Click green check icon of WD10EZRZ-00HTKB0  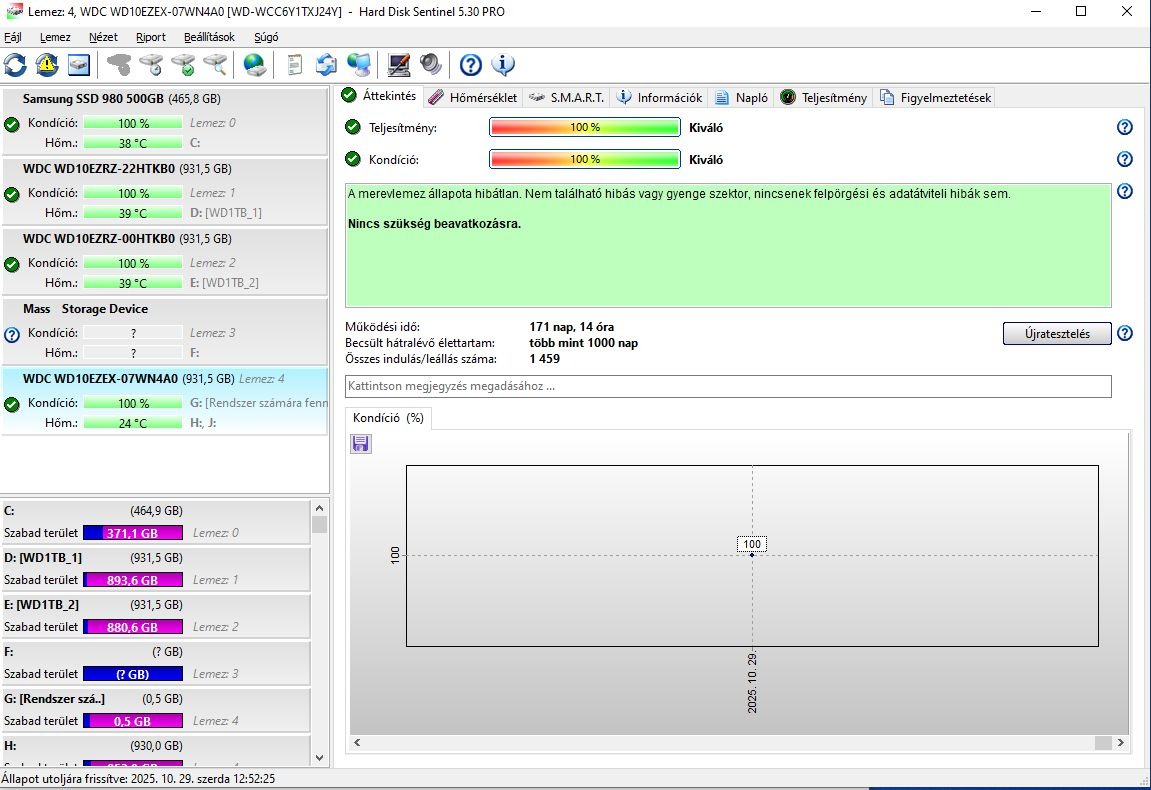pyautogui.click(x=12, y=264)
